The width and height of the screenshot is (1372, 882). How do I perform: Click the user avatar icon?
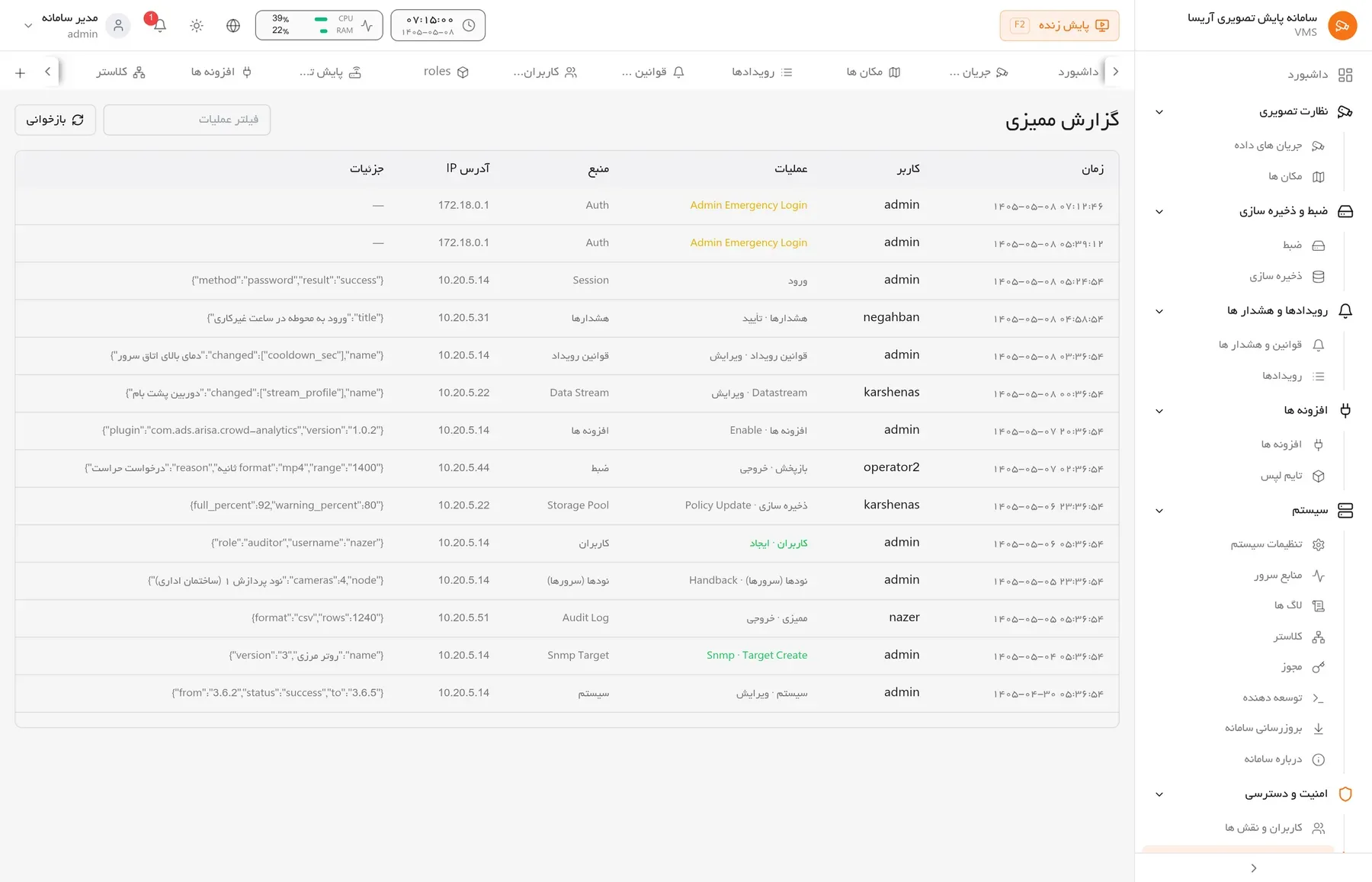118,25
